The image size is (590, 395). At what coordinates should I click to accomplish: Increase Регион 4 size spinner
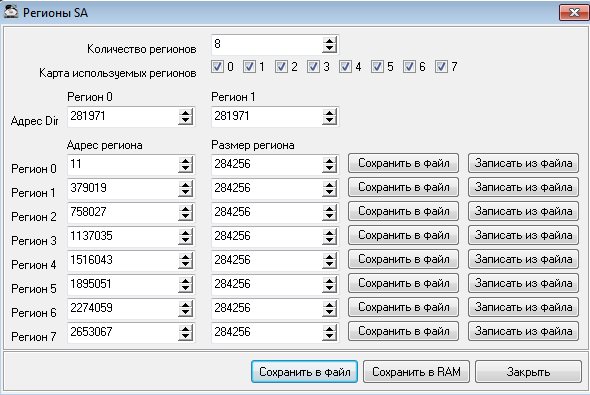(329, 257)
